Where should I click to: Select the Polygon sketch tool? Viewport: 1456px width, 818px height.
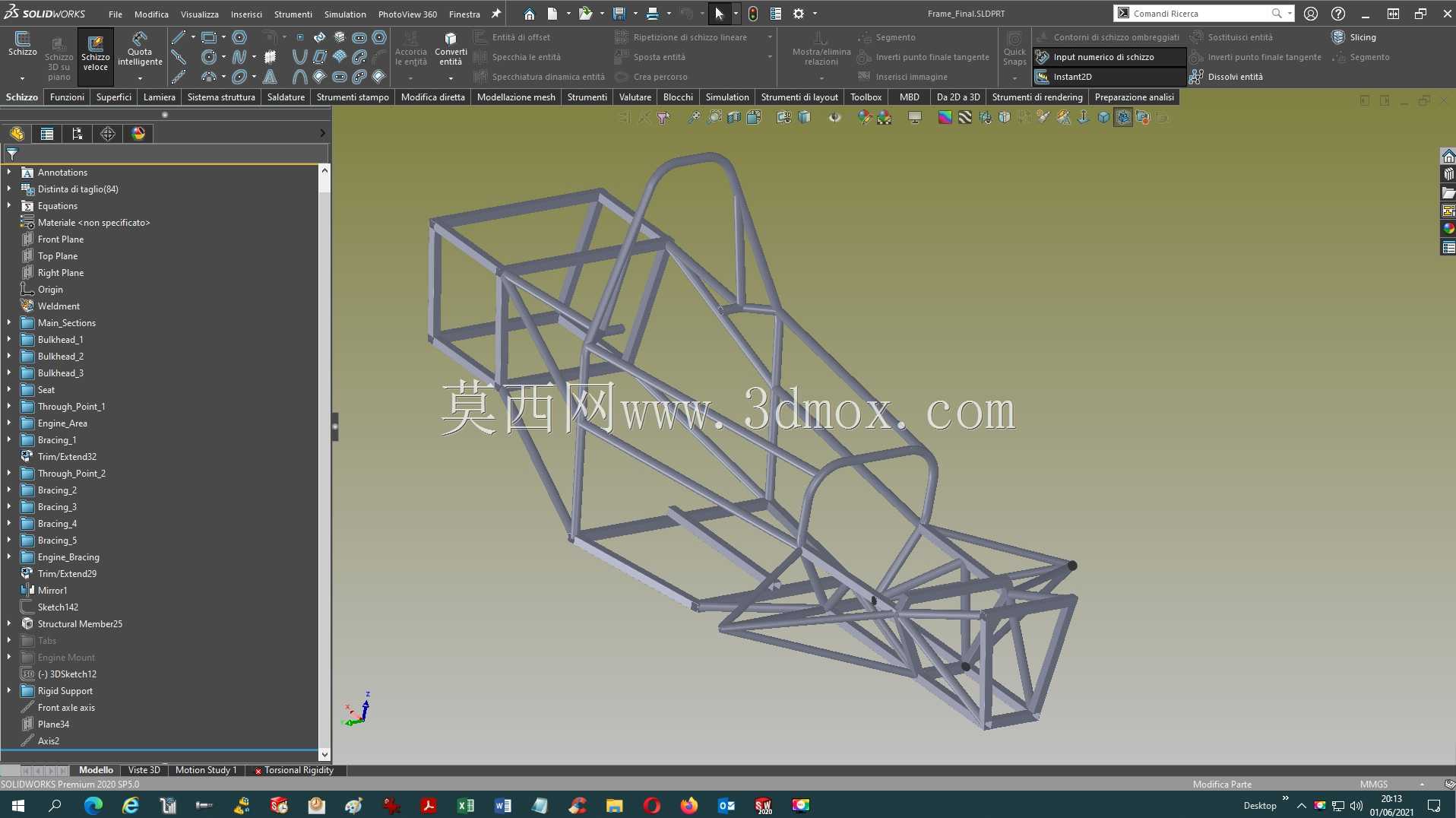click(x=239, y=37)
